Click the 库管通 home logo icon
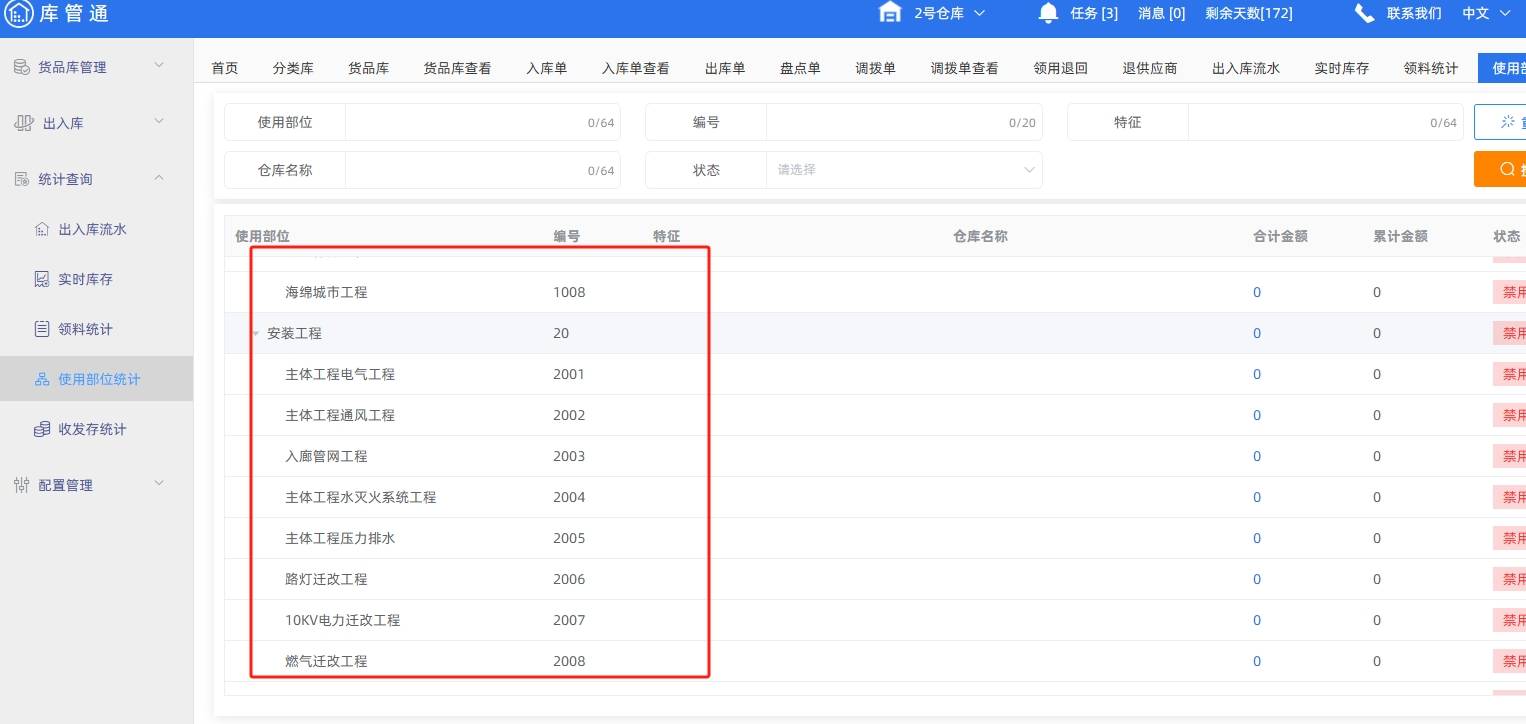Screen dimensions: 1526x724 click(19, 13)
